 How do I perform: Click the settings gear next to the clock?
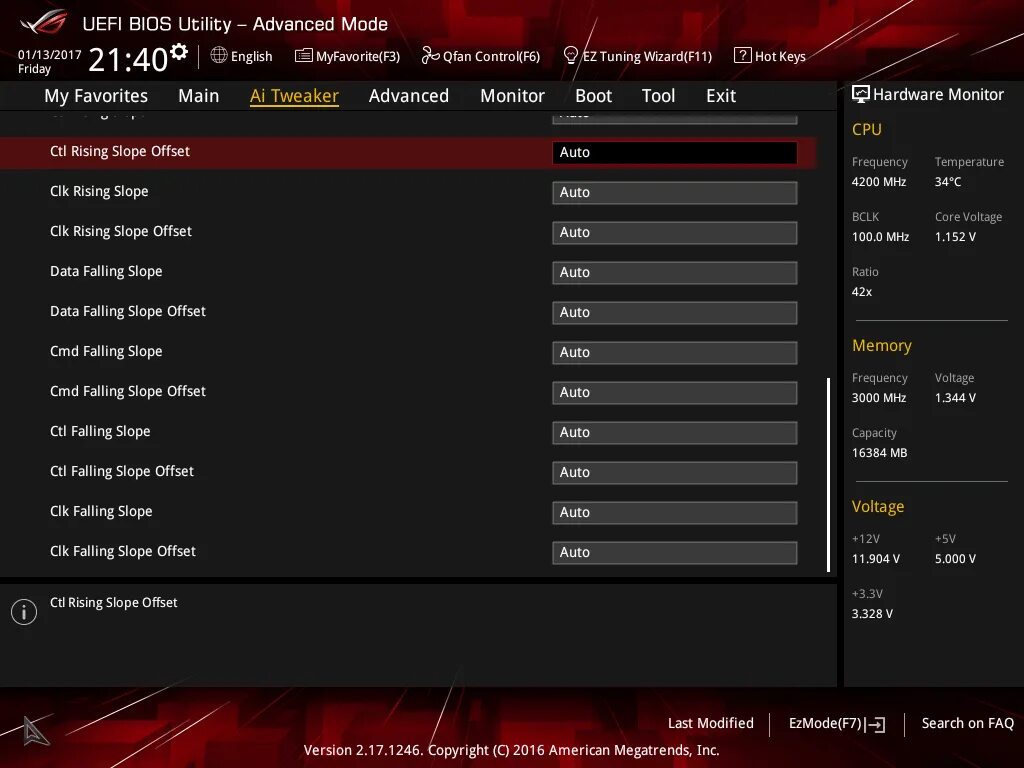click(x=179, y=52)
